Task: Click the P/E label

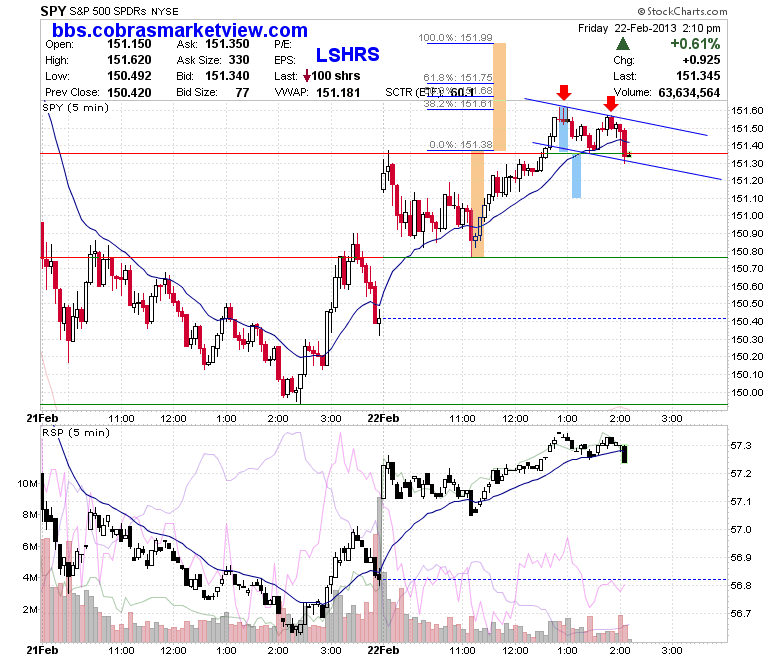Action: coord(283,44)
